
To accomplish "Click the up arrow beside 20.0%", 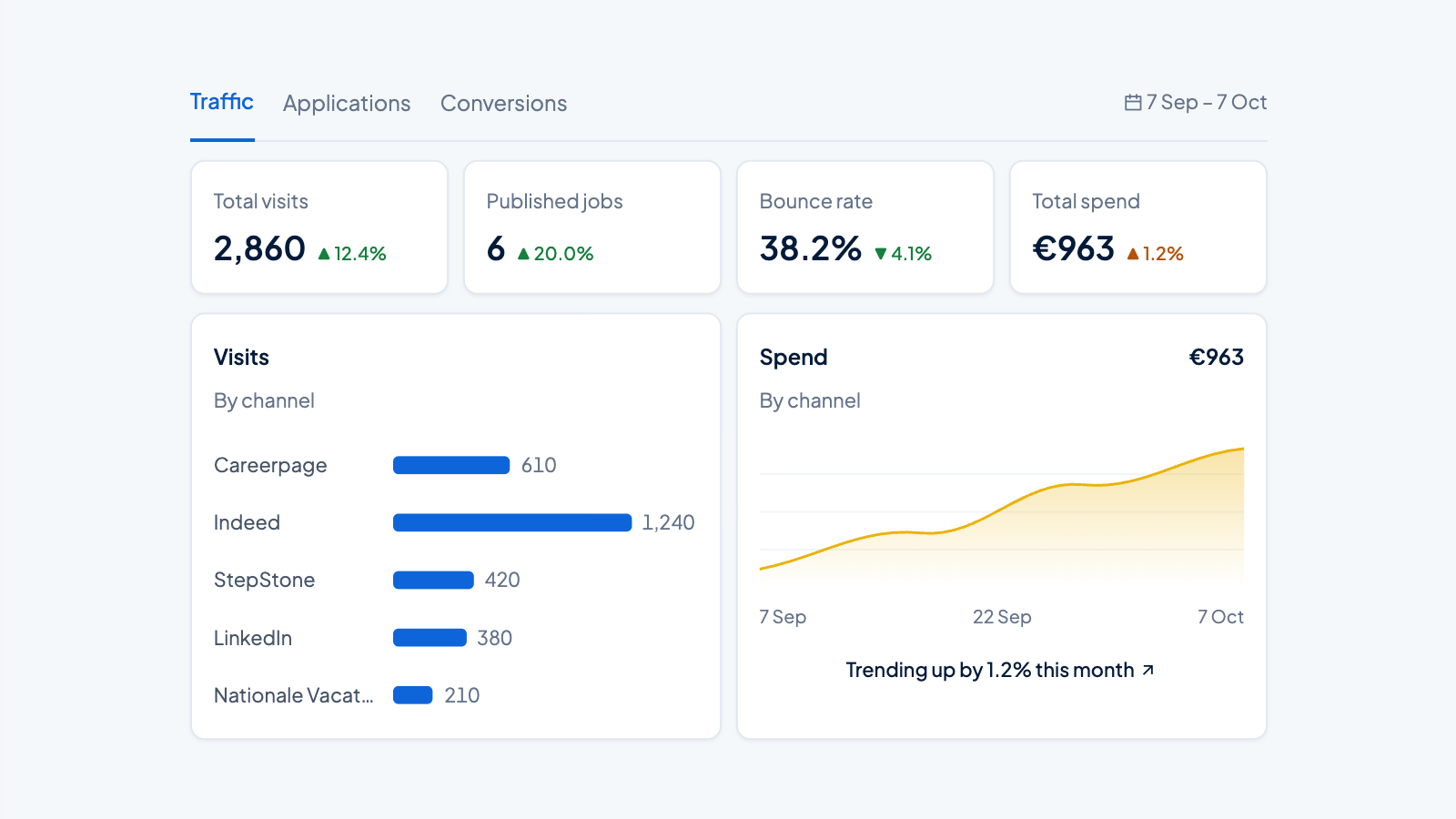I will click(523, 254).
